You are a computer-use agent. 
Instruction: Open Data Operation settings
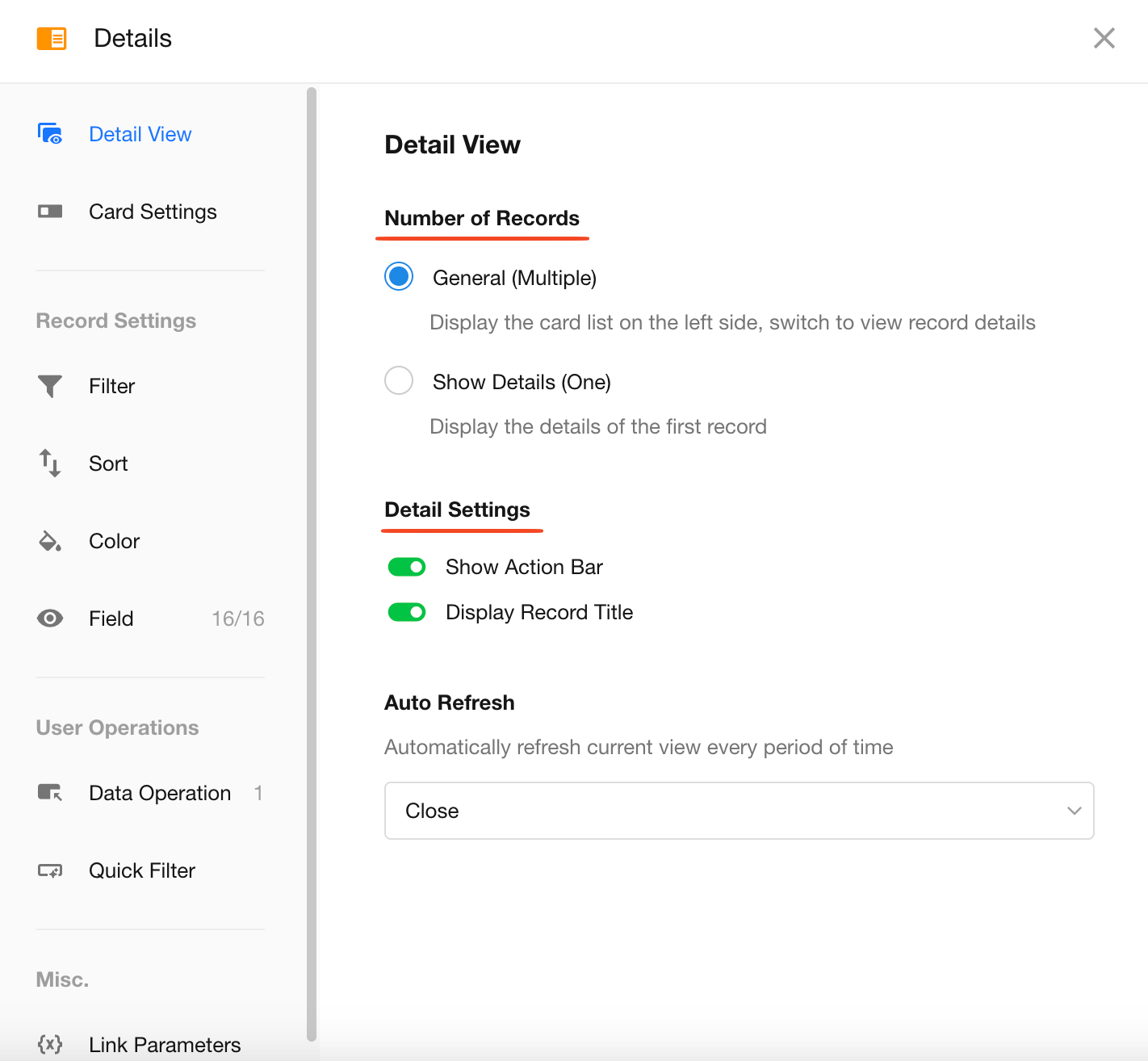160,793
